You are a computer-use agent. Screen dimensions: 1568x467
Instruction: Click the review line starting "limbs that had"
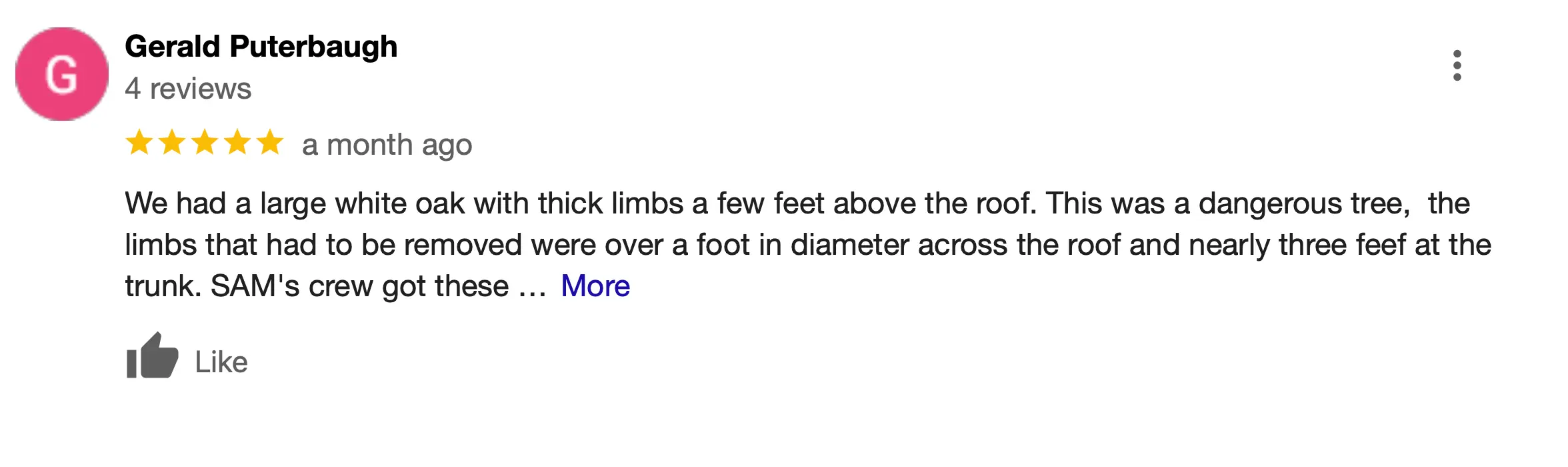pyautogui.click(x=807, y=245)
